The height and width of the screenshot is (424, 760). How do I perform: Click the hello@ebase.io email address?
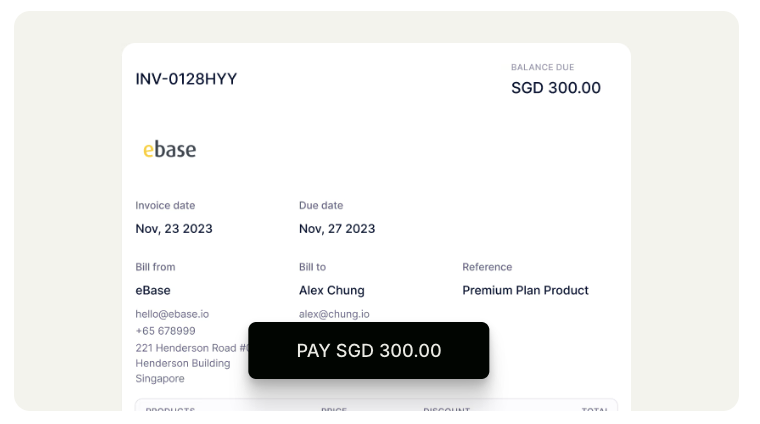pyautogui.click(x=172, y=314)
